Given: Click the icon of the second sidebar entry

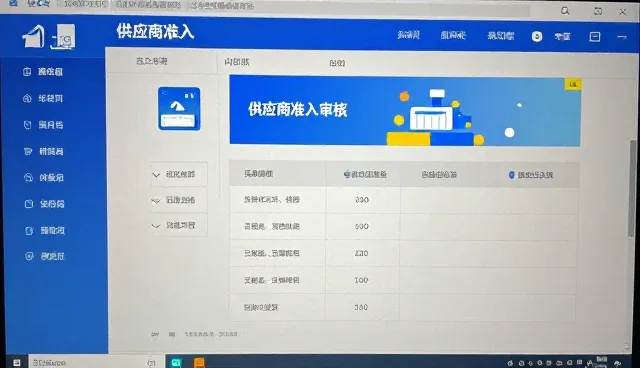Looking at the screenshot, I should point(27,98).
